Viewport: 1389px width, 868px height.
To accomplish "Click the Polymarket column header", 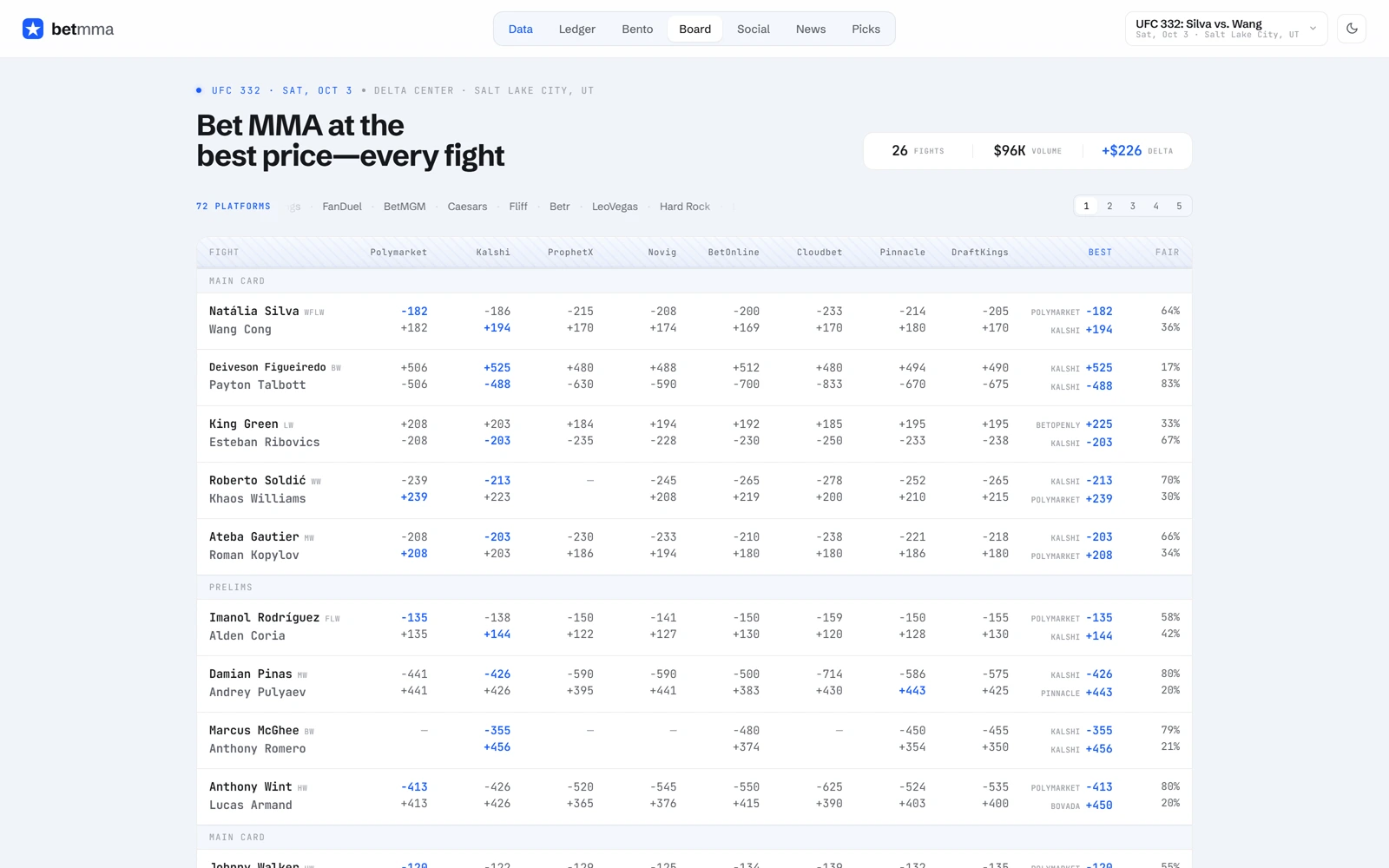I will (x=398, y=253).
